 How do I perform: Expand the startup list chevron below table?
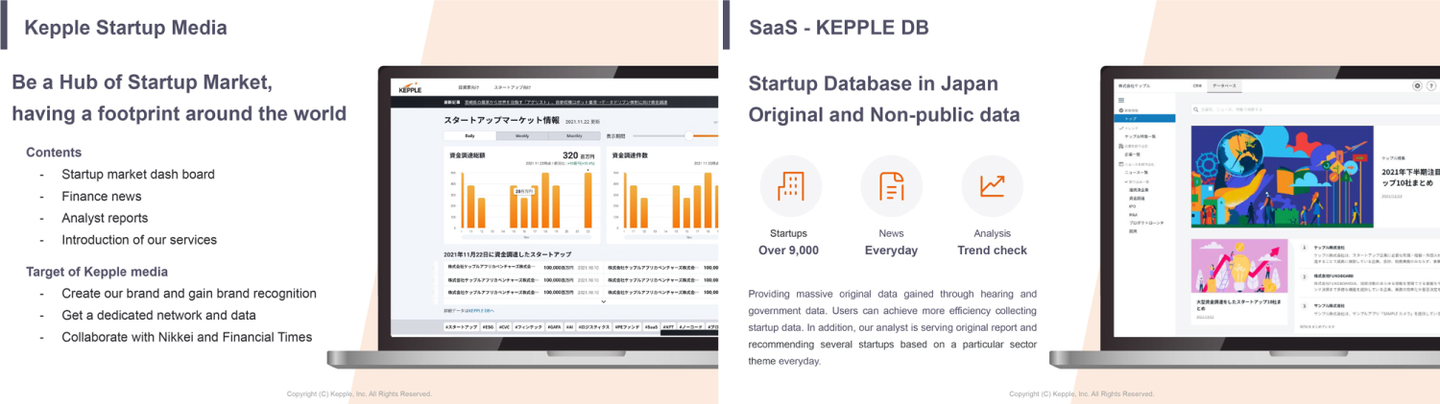pyautogui.click(x=603, y=301)
